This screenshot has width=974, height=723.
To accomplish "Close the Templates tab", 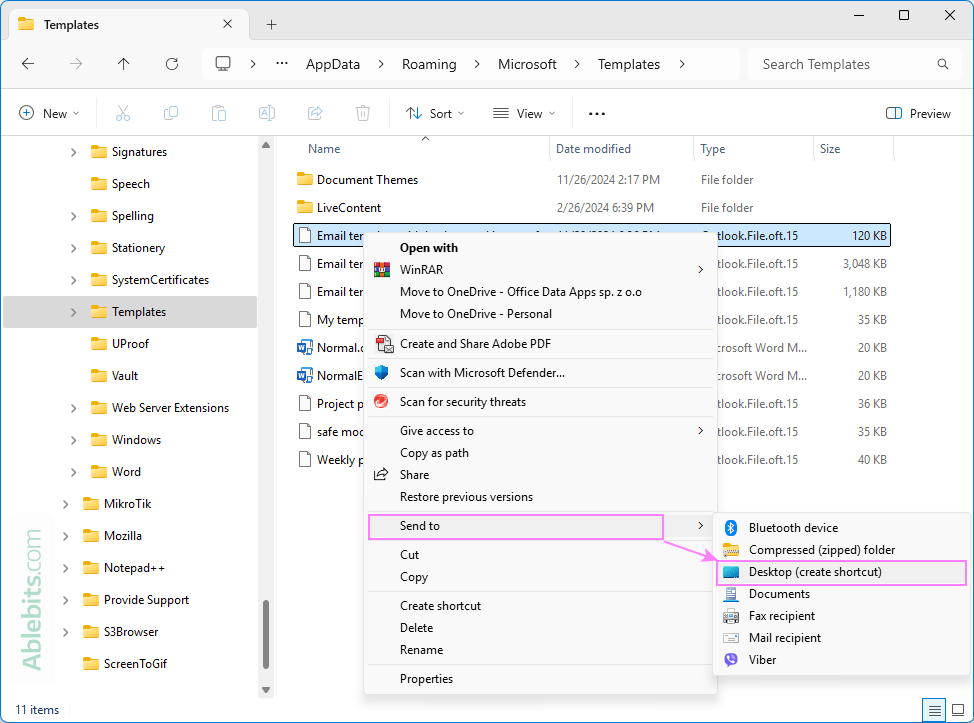I will coord(227,24).
